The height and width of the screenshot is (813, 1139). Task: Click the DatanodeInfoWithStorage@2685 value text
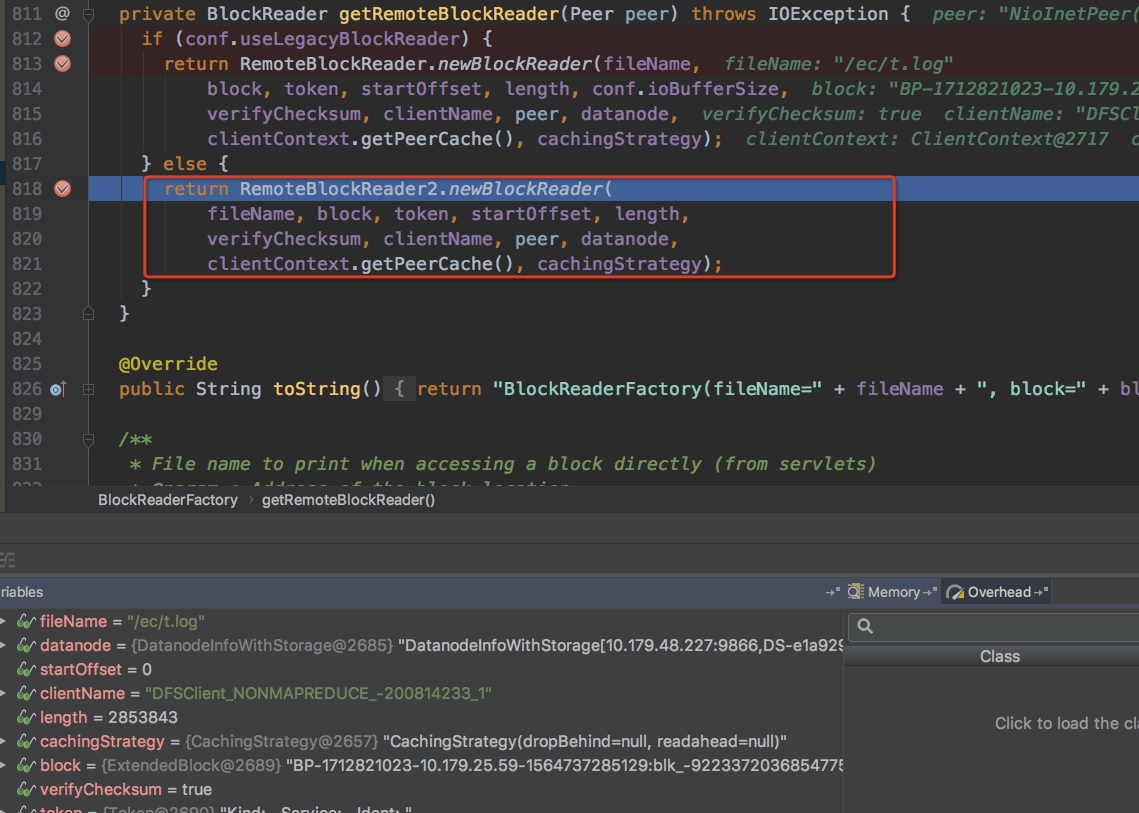(x=262, y=645)
